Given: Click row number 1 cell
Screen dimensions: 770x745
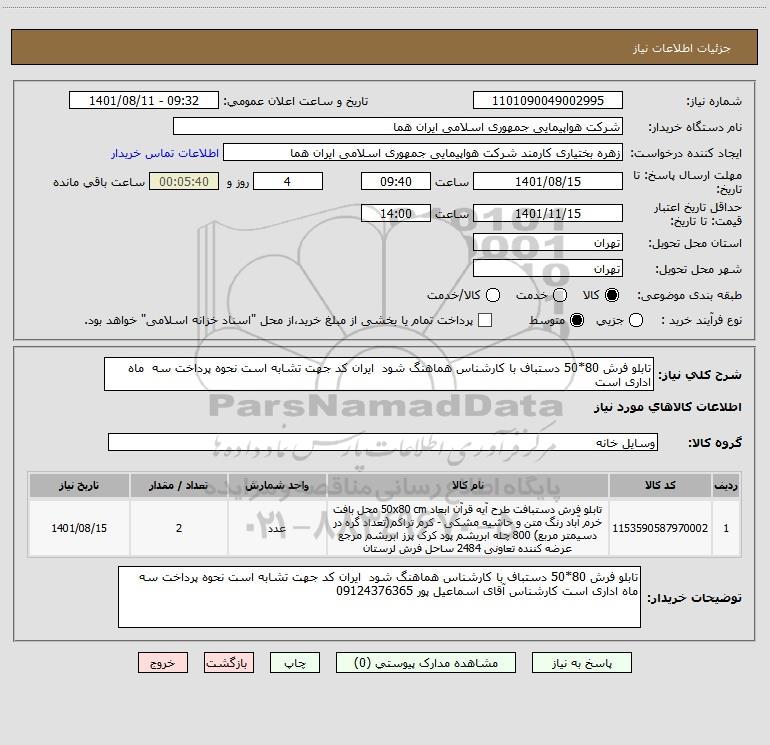Looking at the screenshot, I should 726,528.
